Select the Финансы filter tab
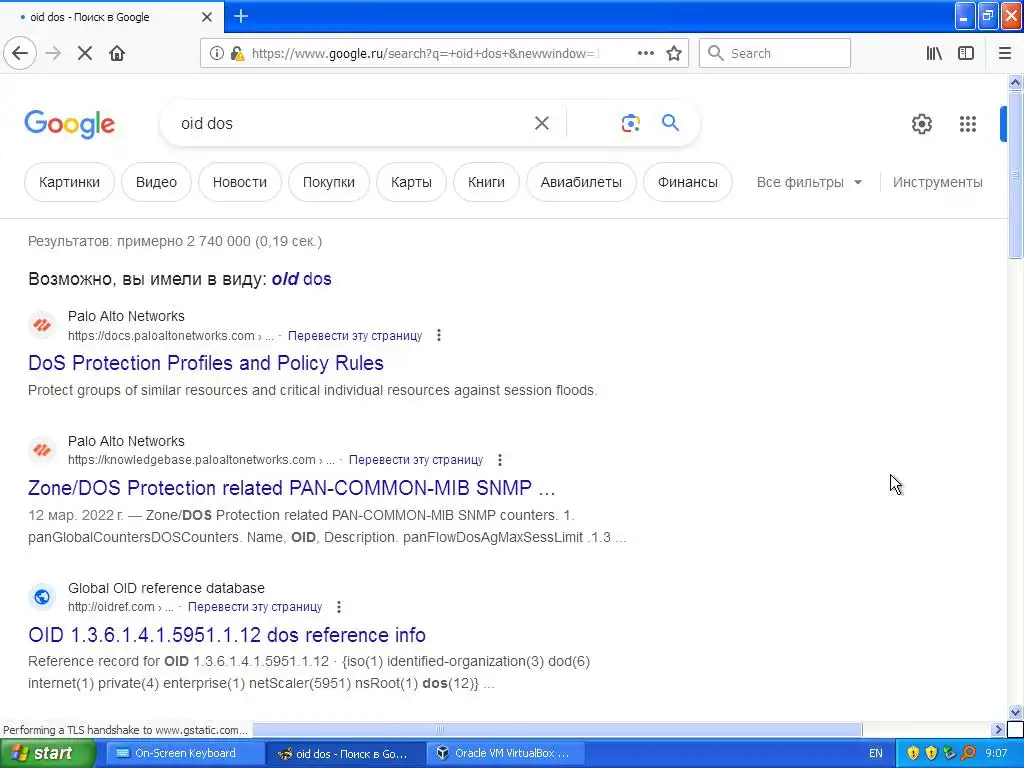The height and width of the screenshot is (768, 1024). (688, 182)
